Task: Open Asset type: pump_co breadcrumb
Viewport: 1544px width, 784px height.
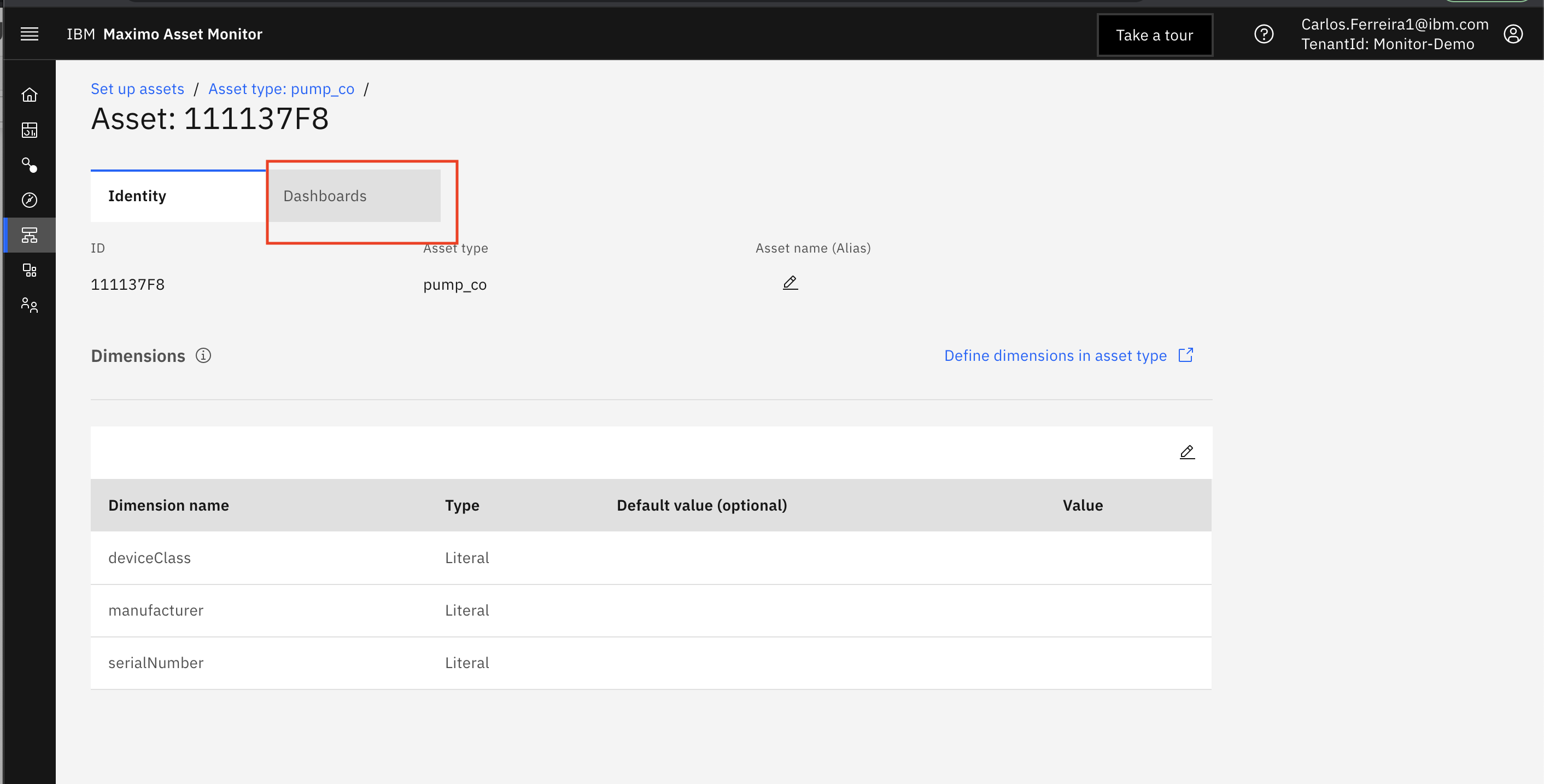Action: click(281, 89)
